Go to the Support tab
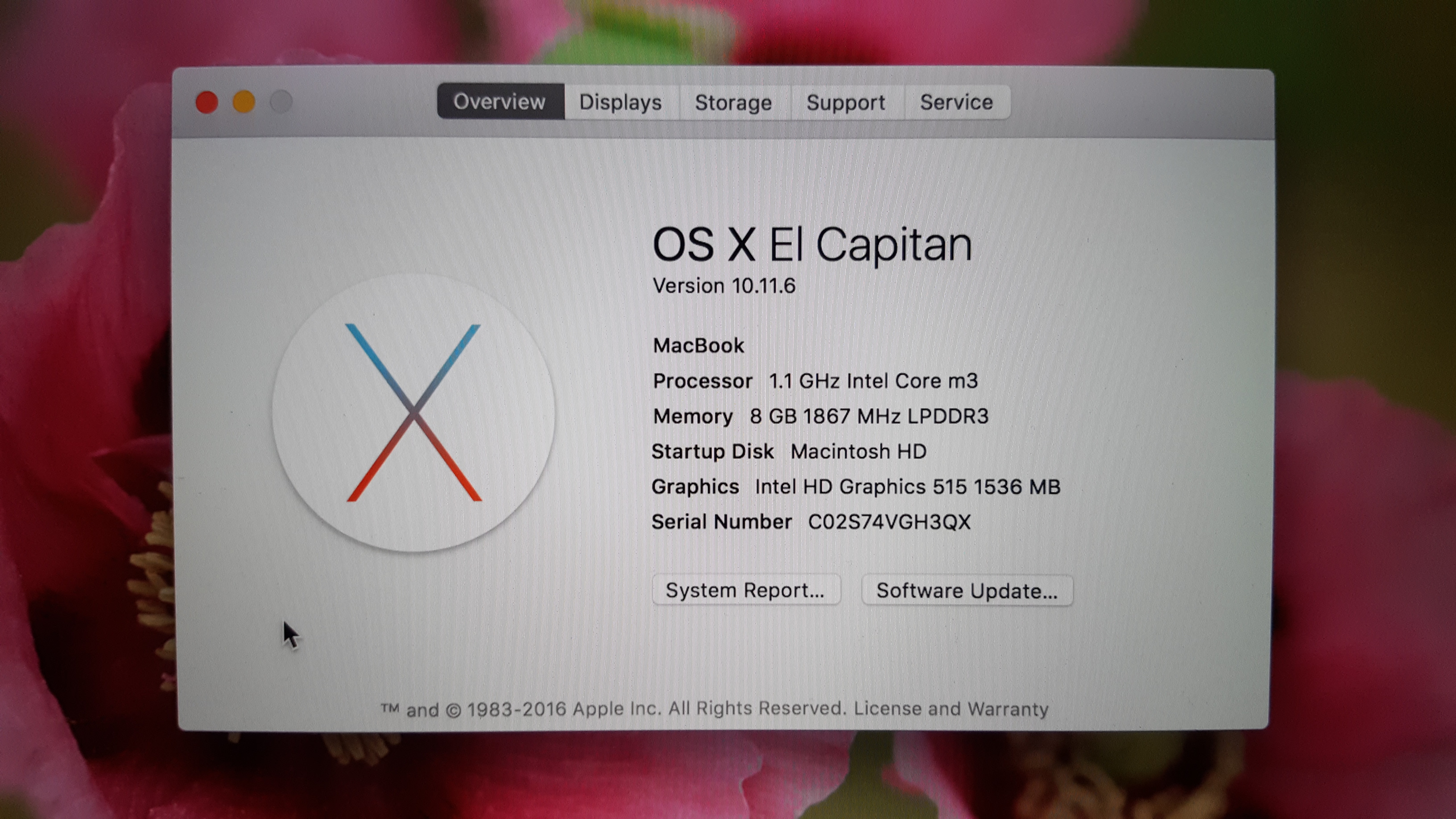This screenshot has height=819, width=1456. 847,102
